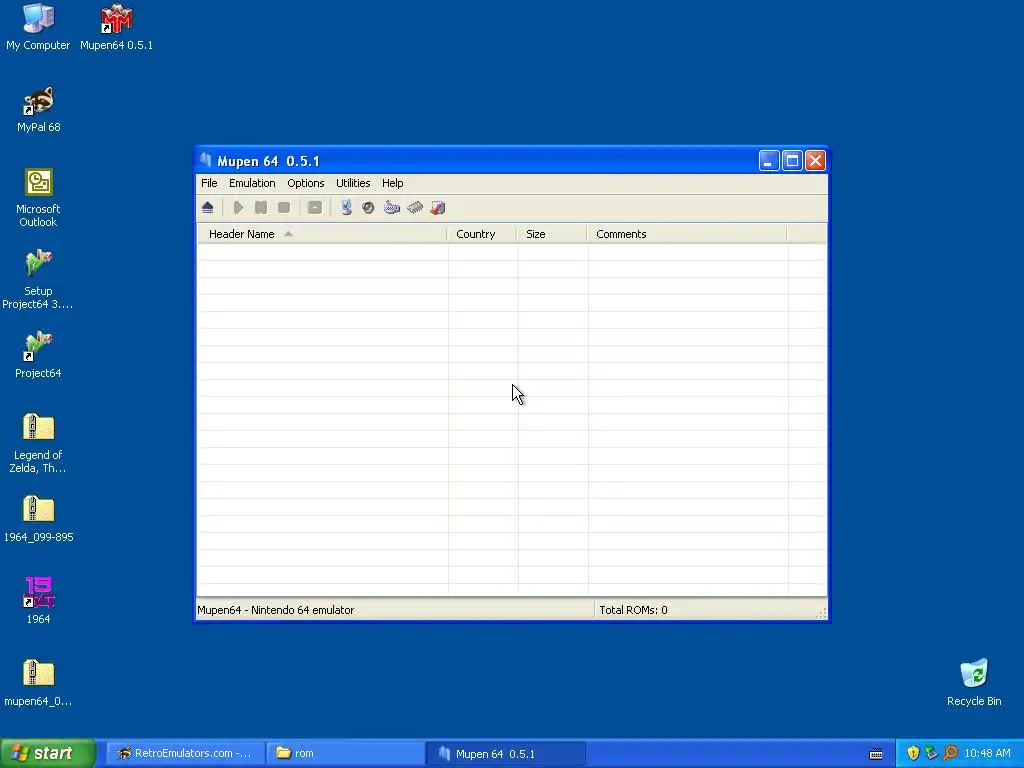Open input plugin settings controller icon
Viewport: 1024px width, 768px height.
tap(392, 208)
